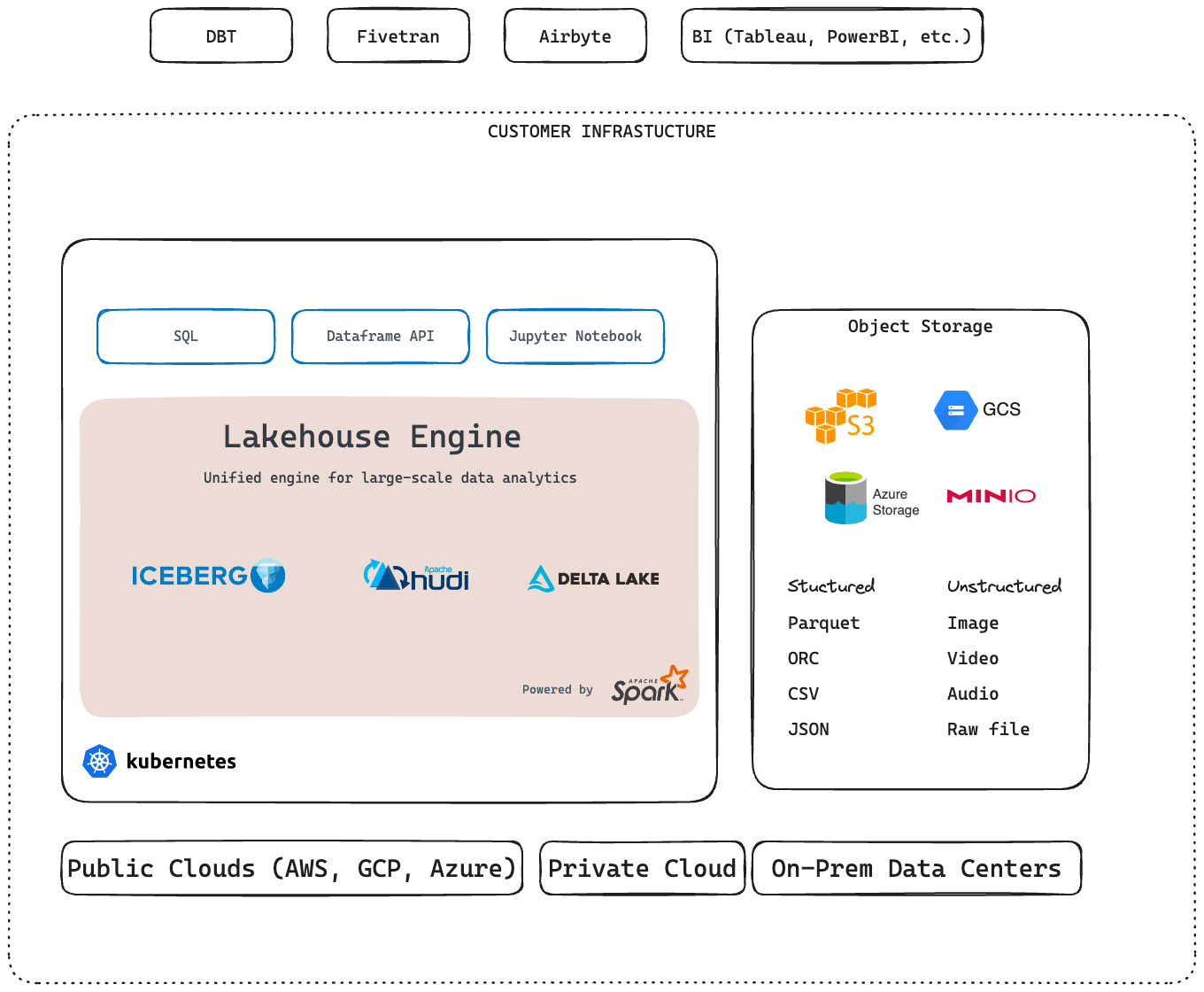Select the BI (Tableau, PowerBI, etc.) box
Screen dimensions: 1204x992
tap(832, 36)
